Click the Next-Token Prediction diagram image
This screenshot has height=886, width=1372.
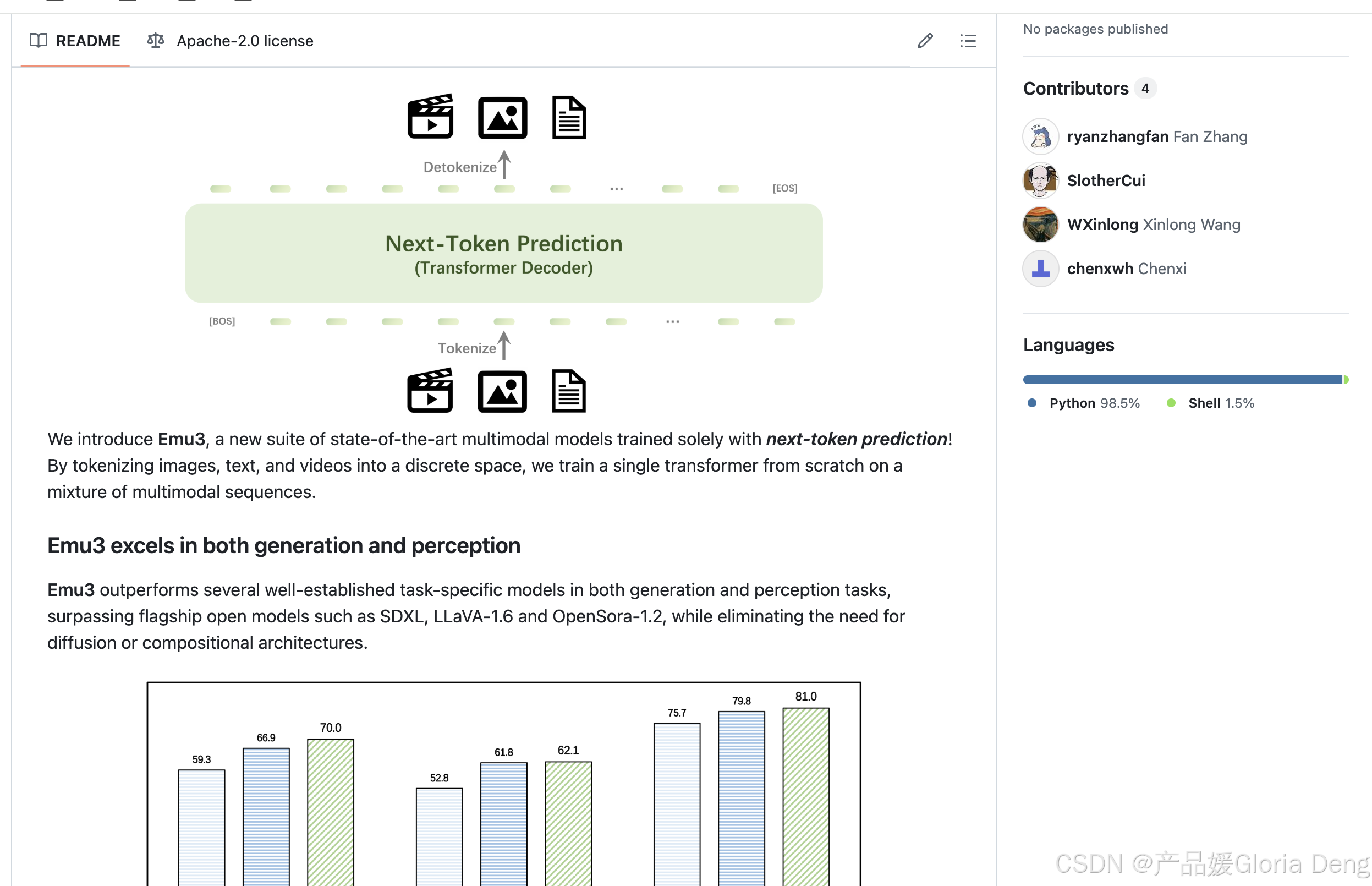503,253
